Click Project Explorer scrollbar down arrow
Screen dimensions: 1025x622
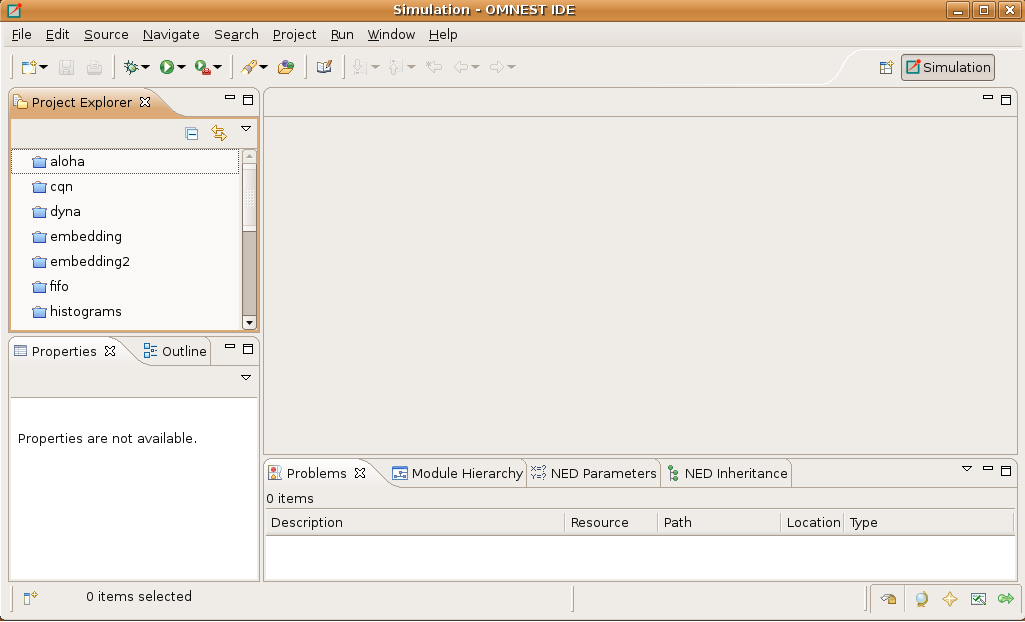[249, 322]
